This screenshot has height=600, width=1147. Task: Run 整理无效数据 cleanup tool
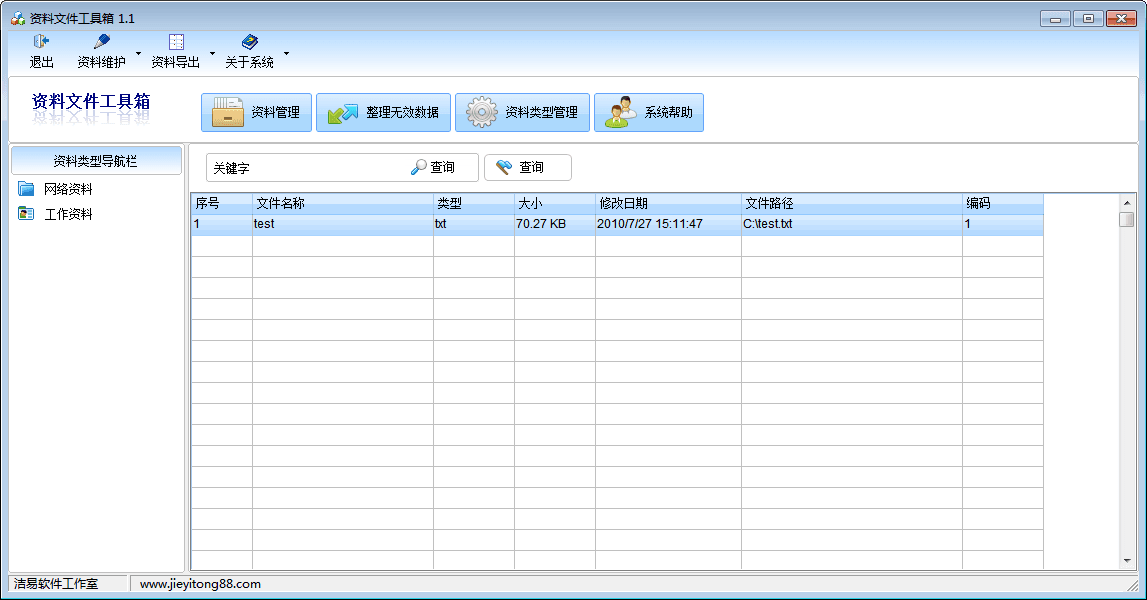384,113
